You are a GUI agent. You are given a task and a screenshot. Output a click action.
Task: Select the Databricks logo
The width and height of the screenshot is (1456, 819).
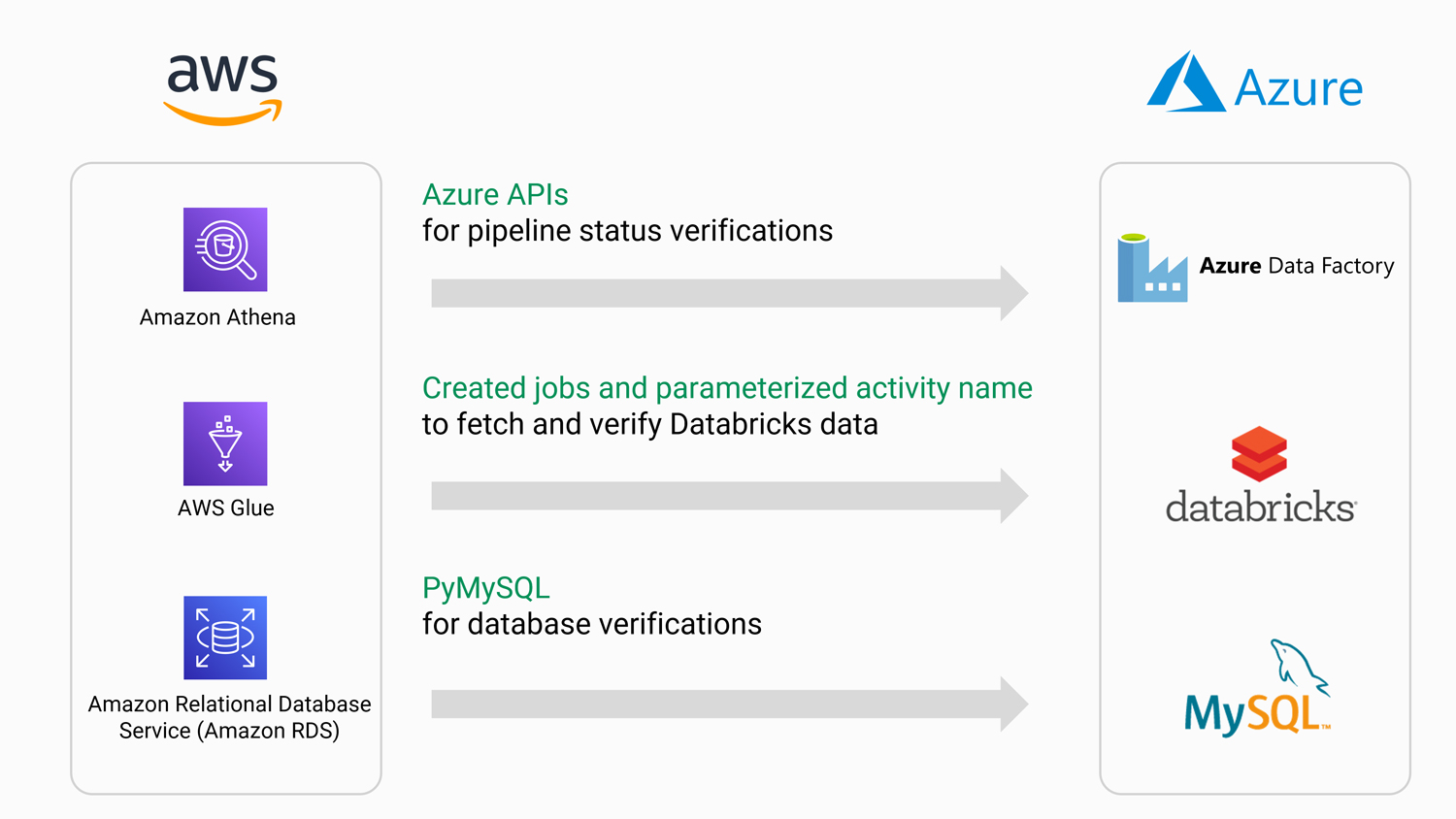tap(1260, 475)
